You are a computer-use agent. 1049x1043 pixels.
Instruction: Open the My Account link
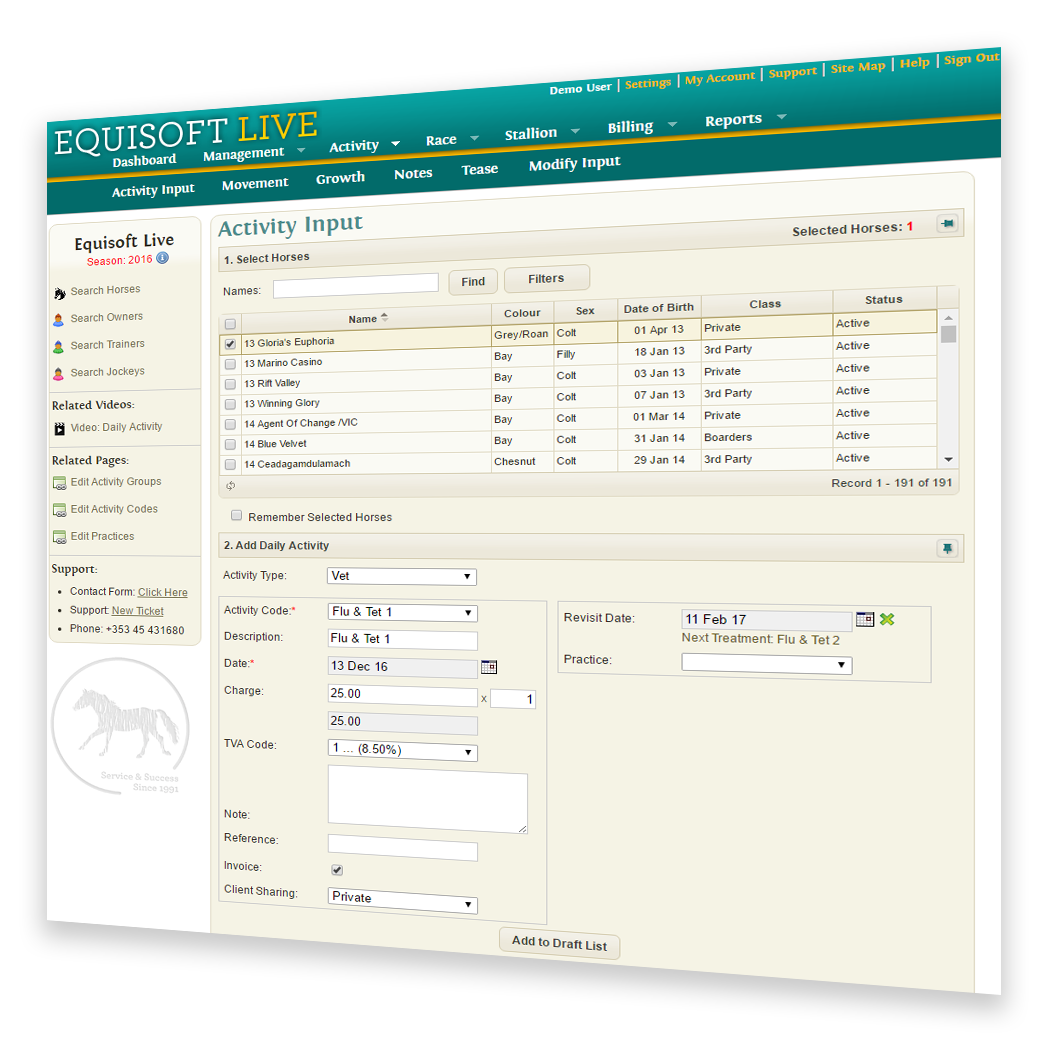[719, 78]
